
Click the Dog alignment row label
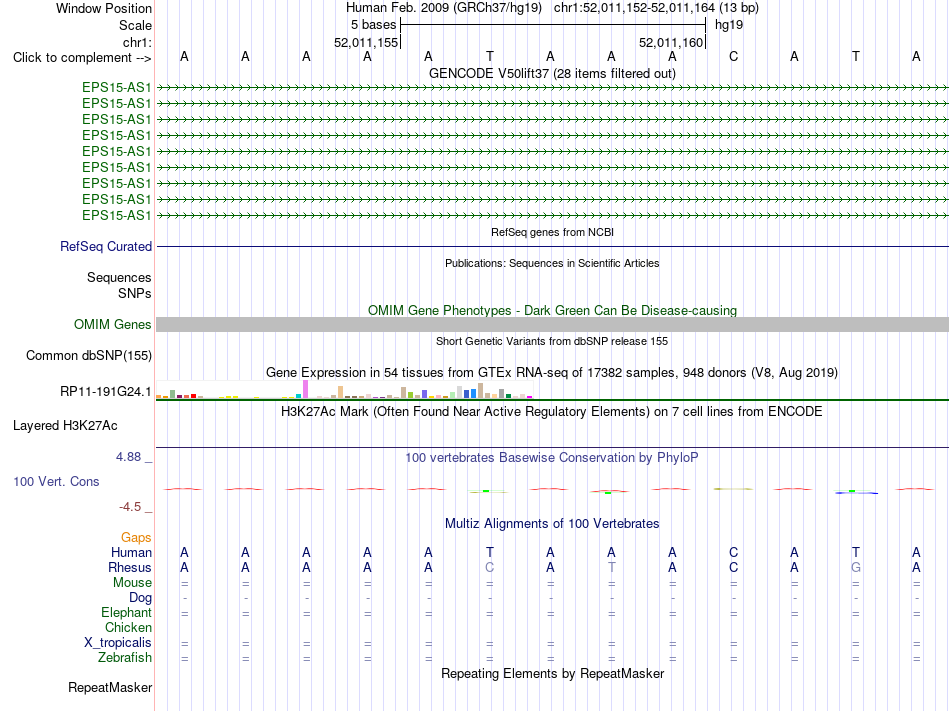(x=140, y=598)
